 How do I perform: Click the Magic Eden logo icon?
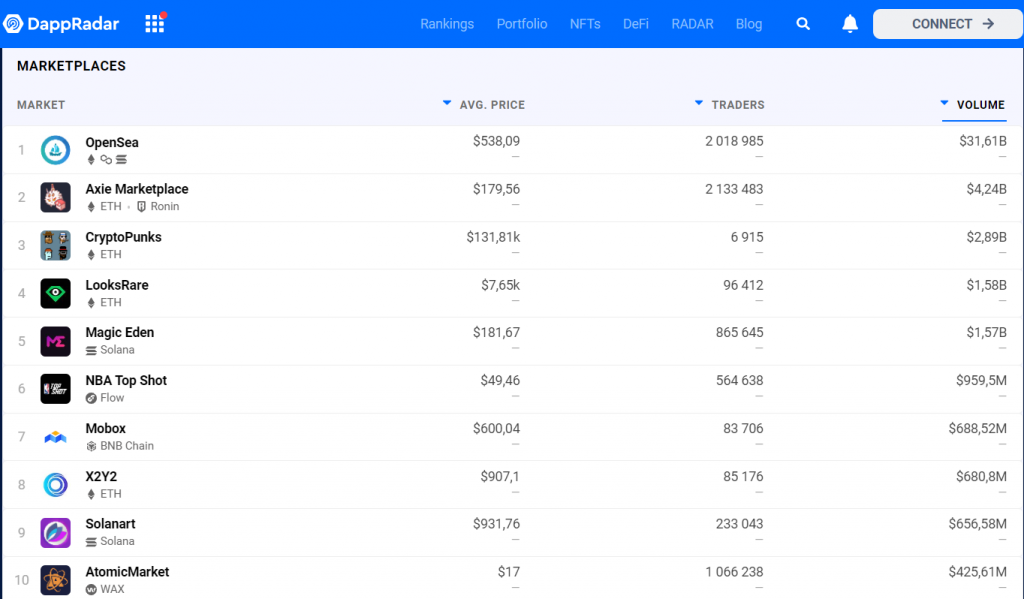55,341
